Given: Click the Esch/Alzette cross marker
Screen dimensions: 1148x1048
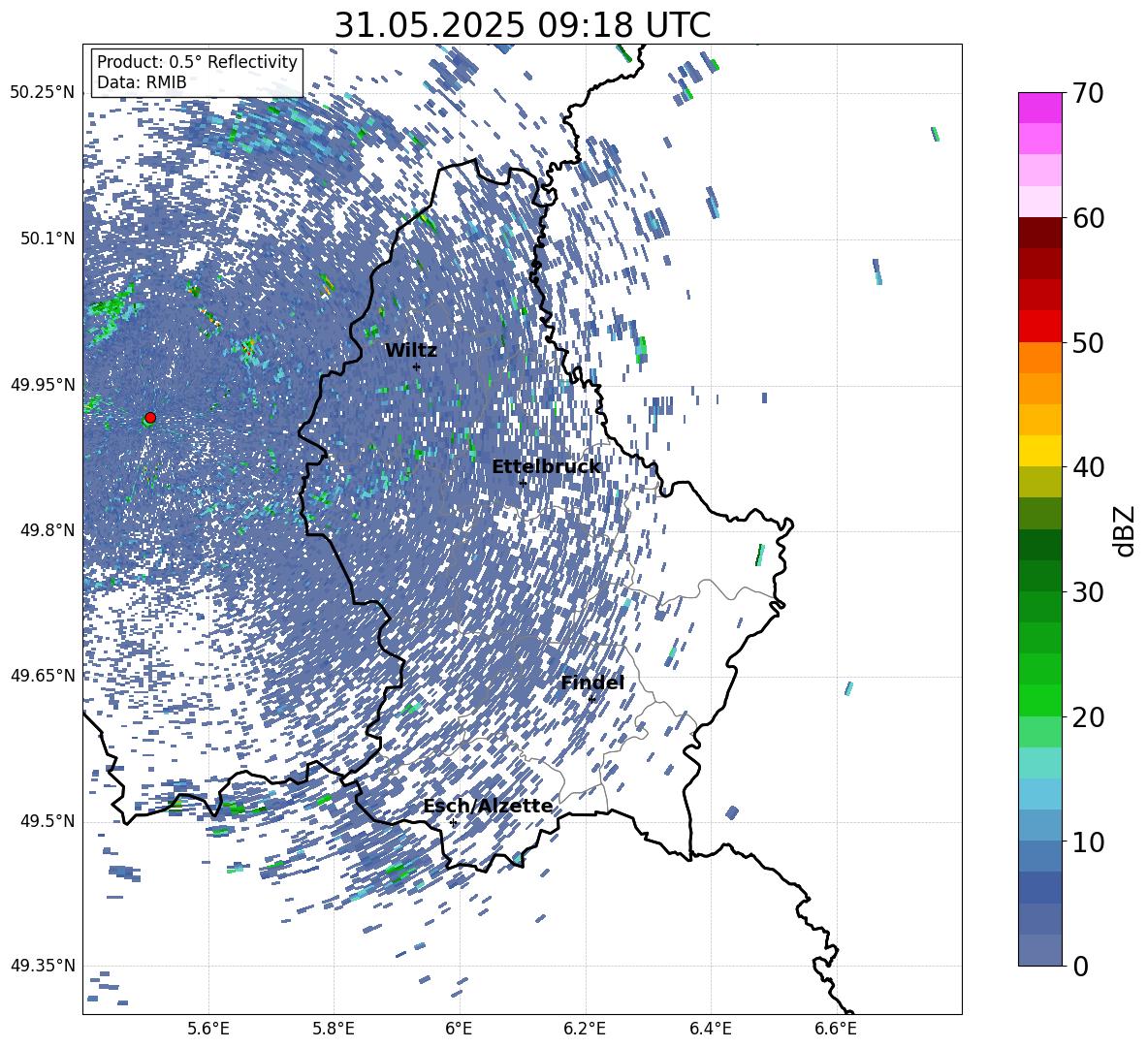Looking at the screenshot, I should [x=453, y=822].
